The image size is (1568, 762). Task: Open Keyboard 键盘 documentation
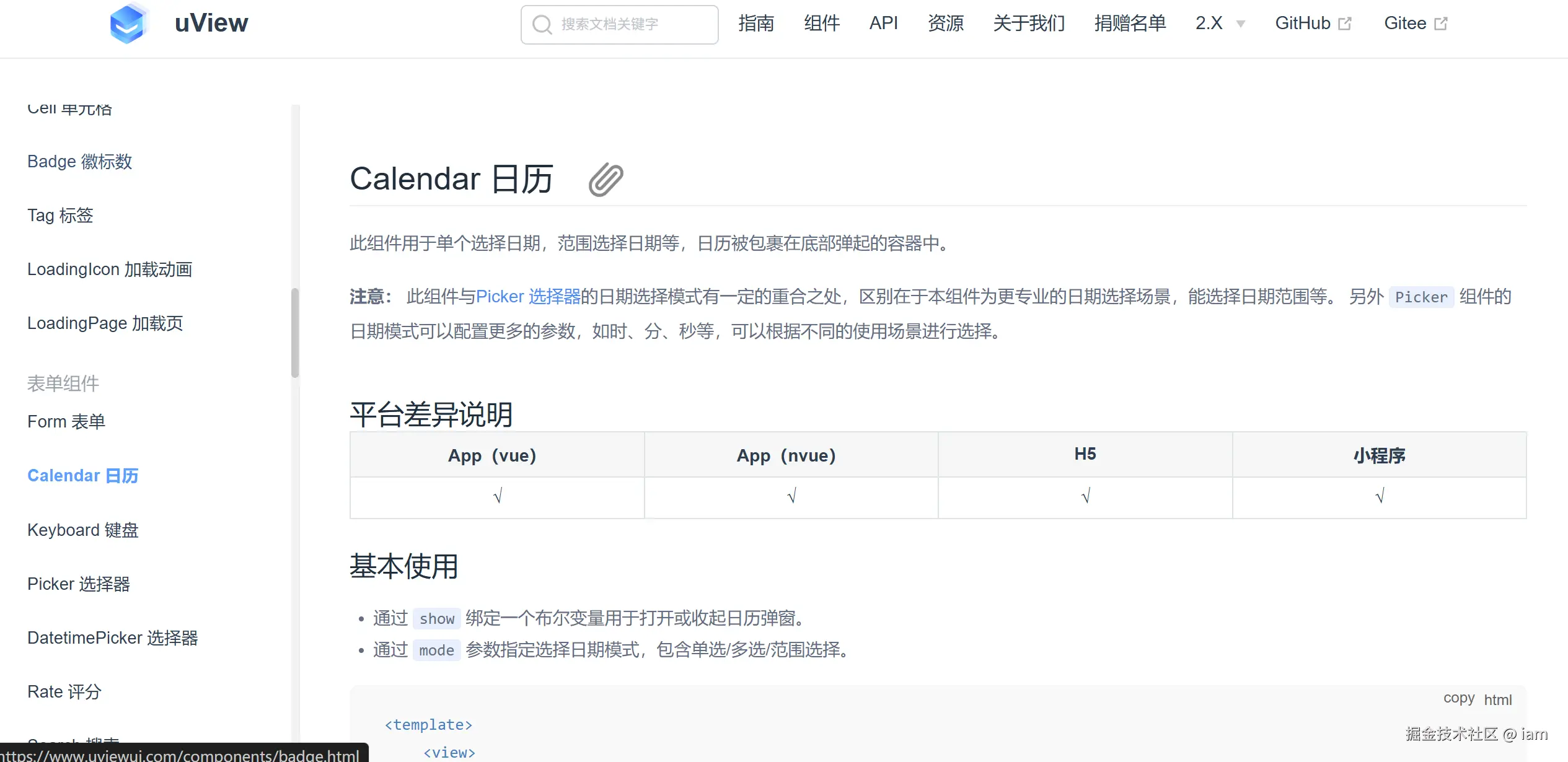click(x=82, y=530)
